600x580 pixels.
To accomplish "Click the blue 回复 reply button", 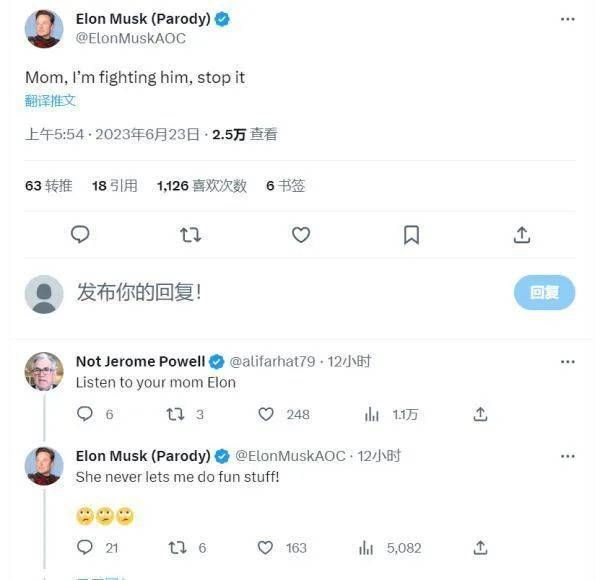I will point(544,292).
